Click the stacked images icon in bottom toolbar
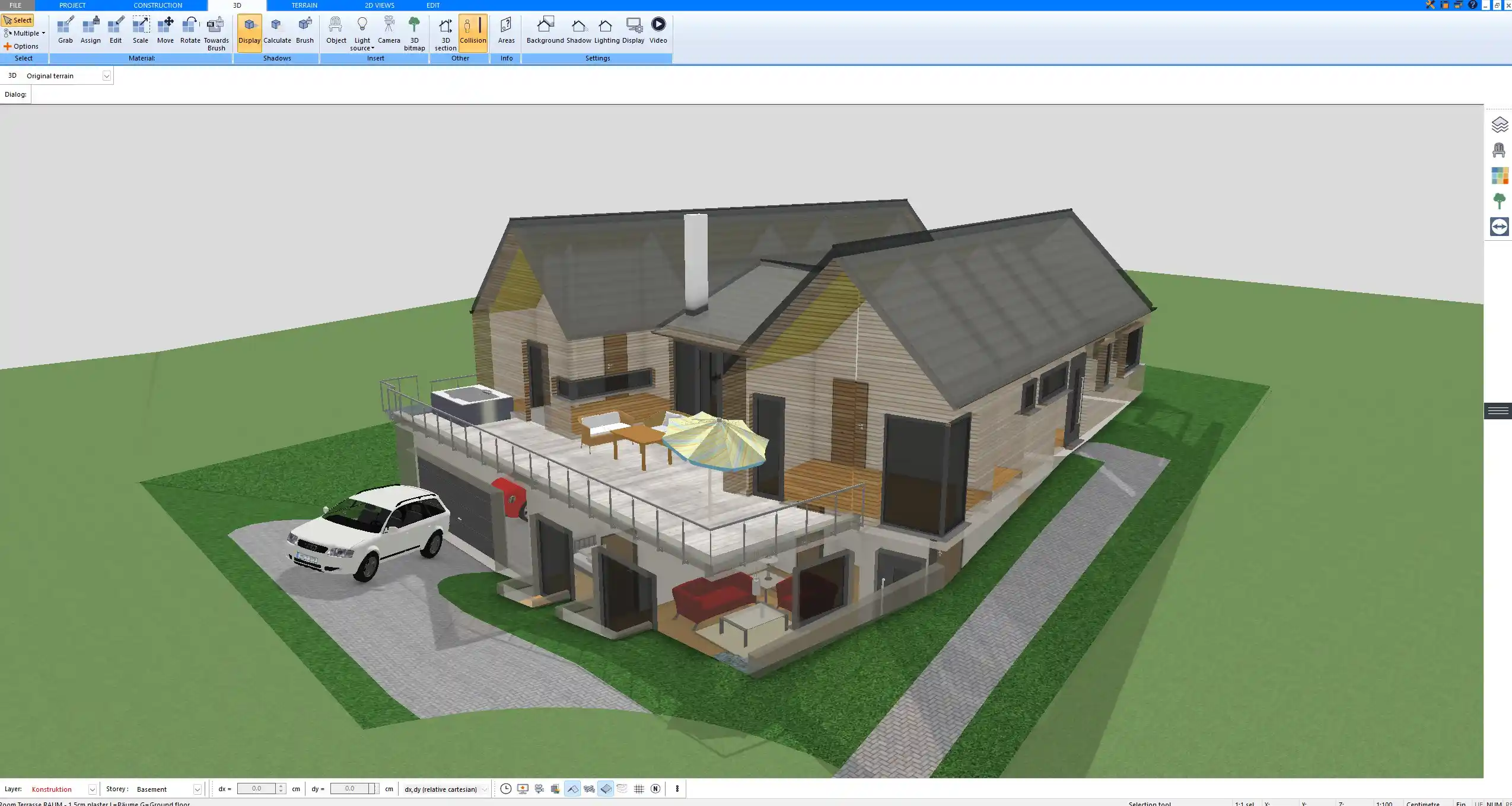 pos(555,789)
